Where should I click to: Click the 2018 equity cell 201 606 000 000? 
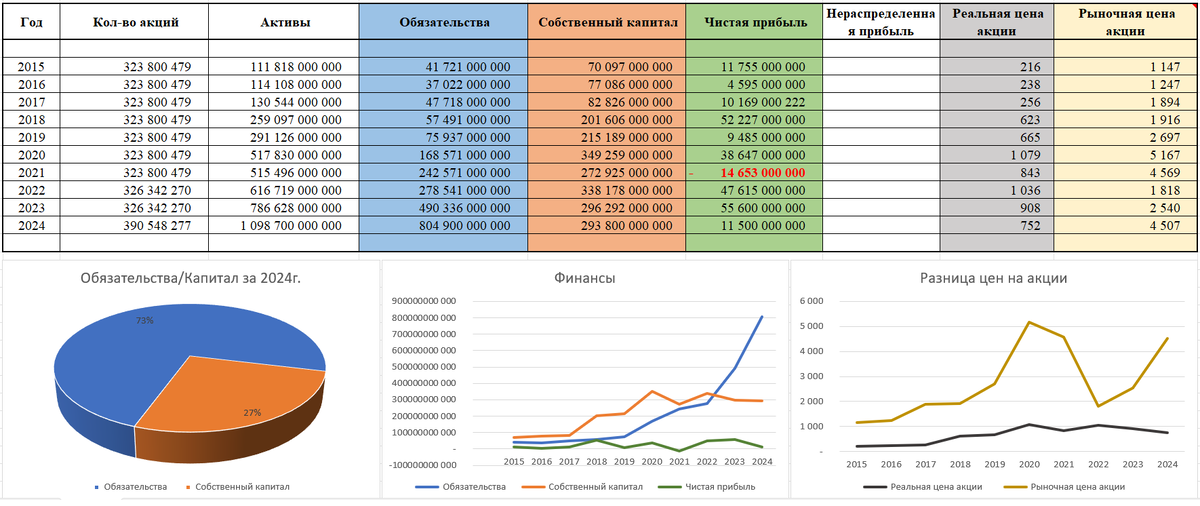click(x=607, y=118)
